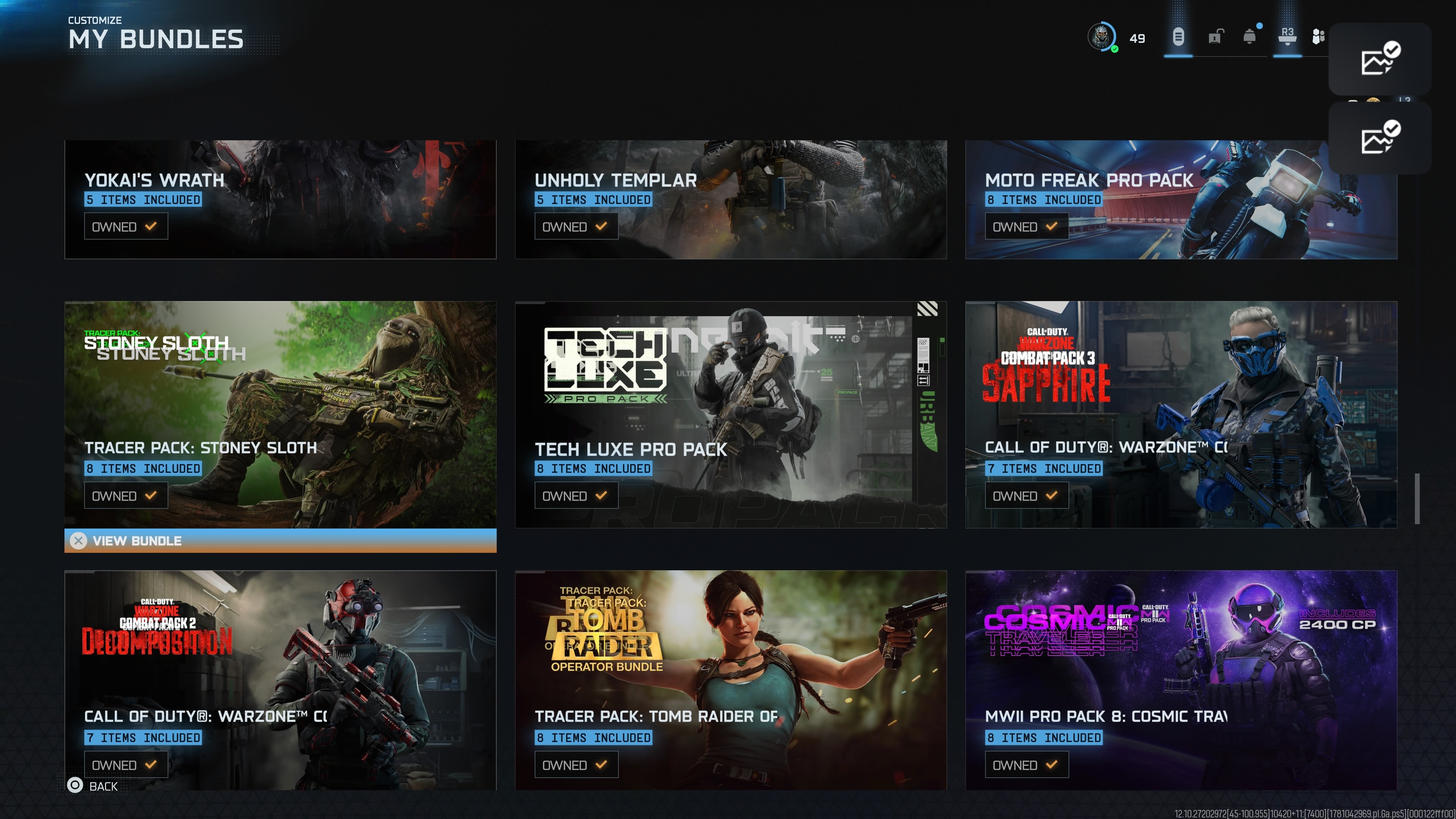Click the View Bundle button

tap(280, 541)
